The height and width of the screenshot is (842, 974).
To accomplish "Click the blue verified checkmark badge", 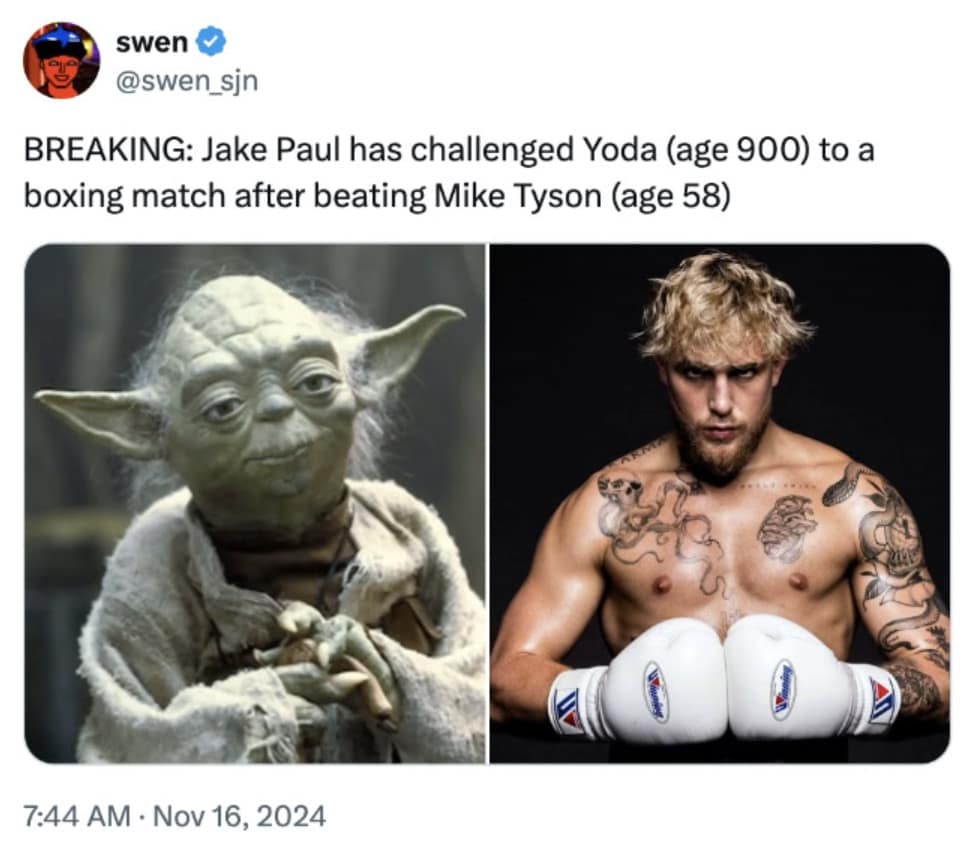I will point(211,42).
